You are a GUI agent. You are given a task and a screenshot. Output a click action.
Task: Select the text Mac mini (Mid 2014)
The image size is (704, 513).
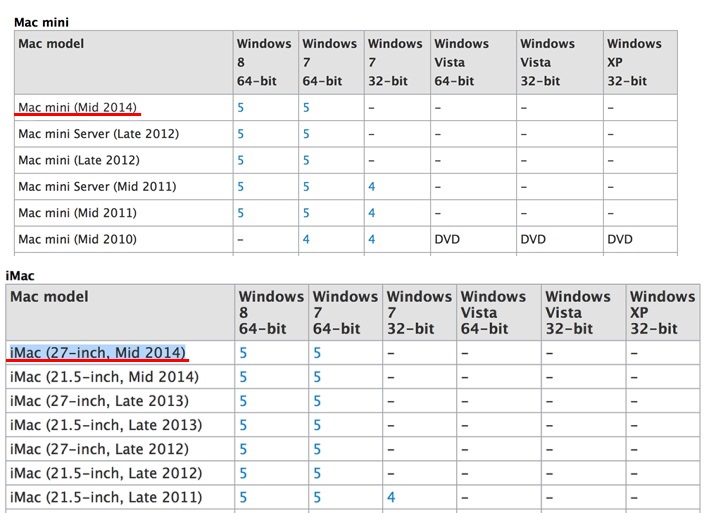coord(77,108)
